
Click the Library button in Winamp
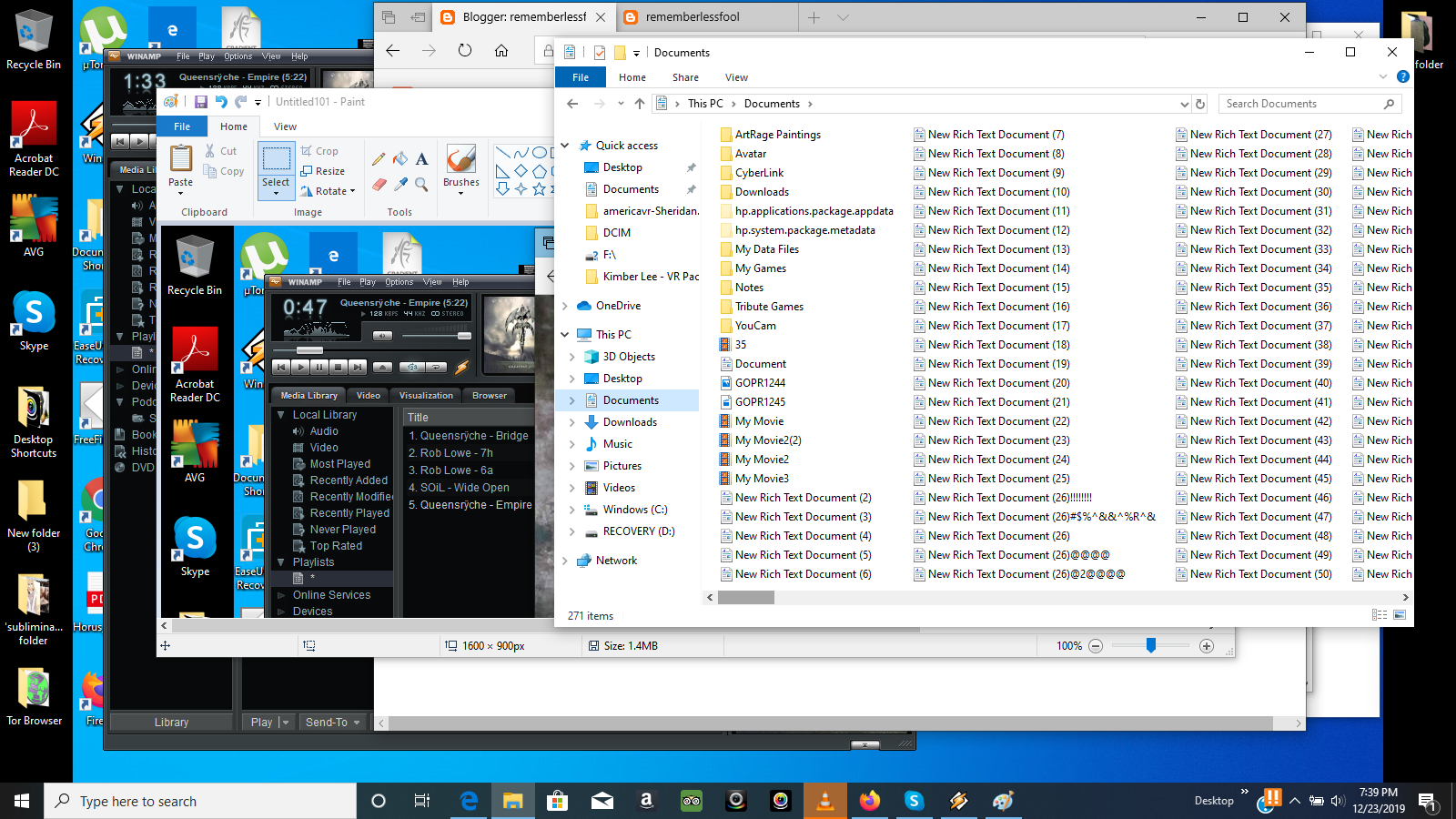coord(171,722)
